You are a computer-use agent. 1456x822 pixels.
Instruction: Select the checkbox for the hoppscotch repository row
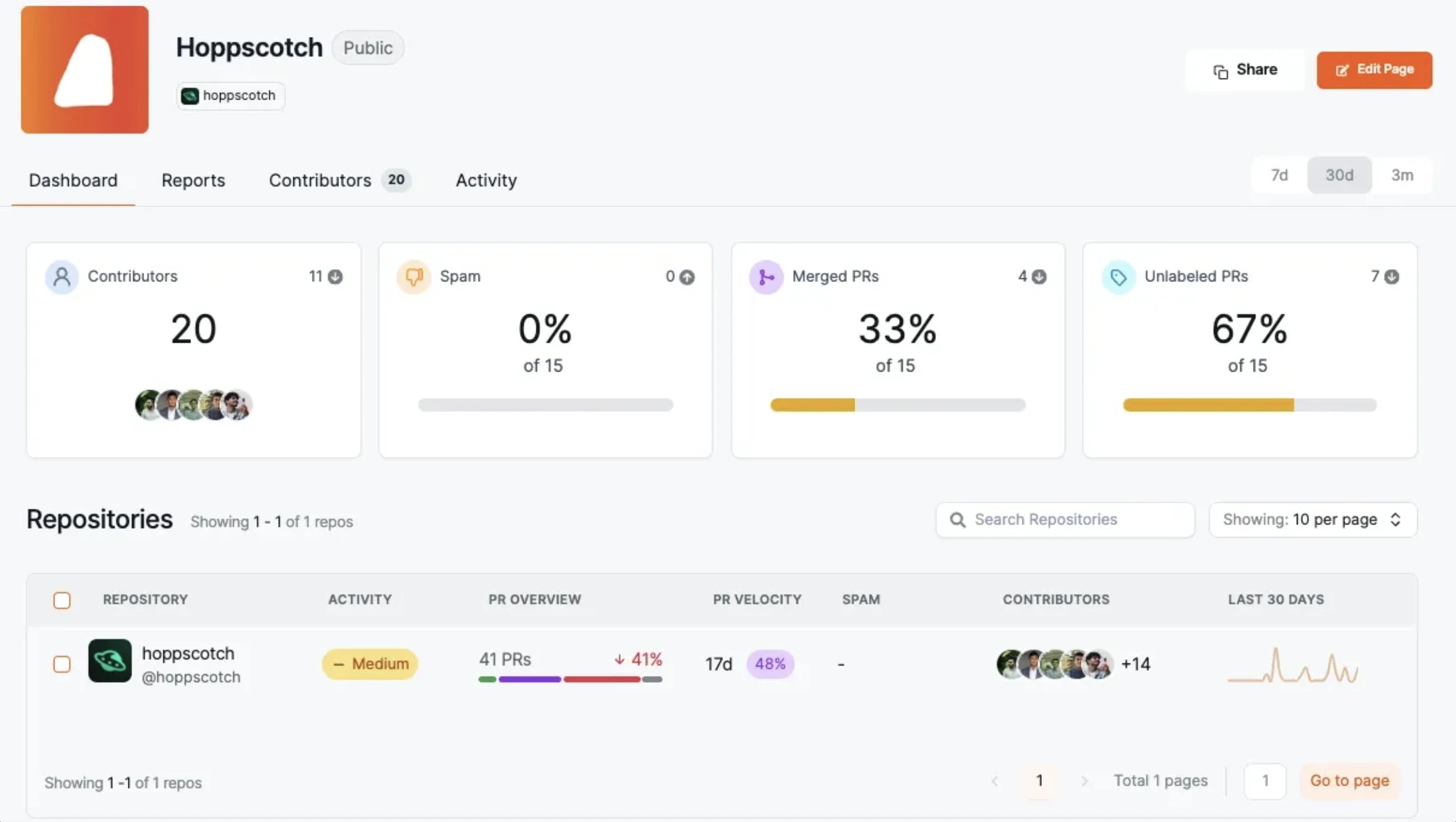(62, 663)
